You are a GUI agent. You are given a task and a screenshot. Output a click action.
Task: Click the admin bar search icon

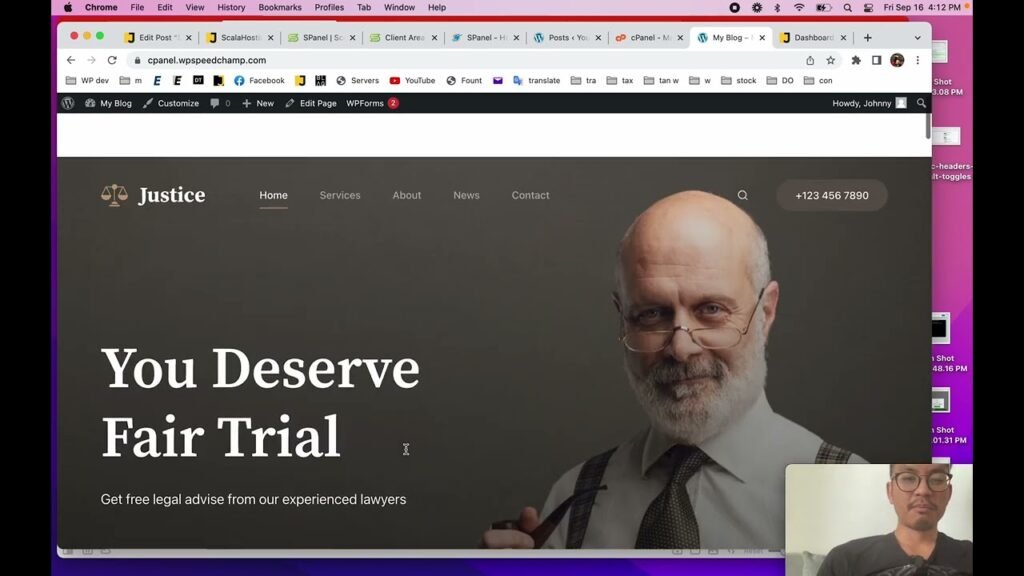coord(921,103)
